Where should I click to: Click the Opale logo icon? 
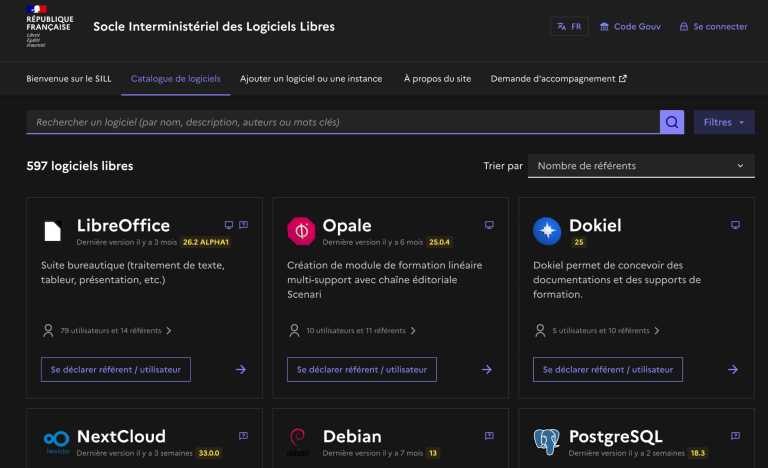point(301,231)
